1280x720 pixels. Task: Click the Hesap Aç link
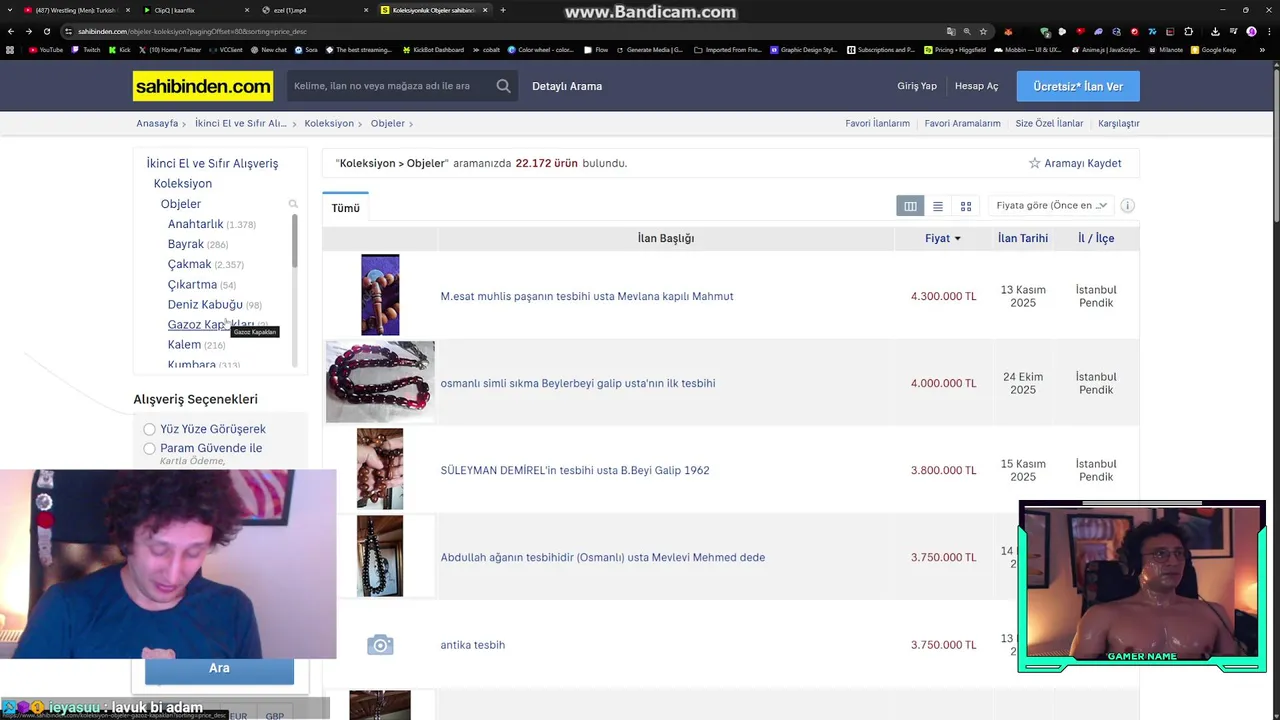click(x=976, y=86)
